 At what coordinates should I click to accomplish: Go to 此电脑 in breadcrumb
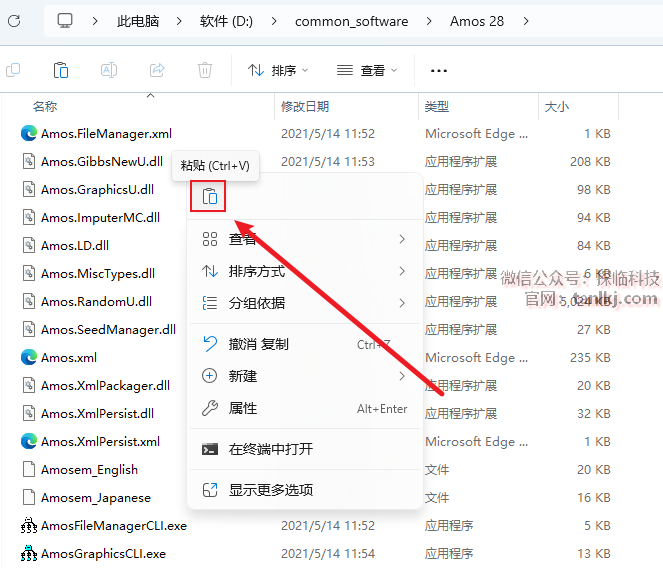pyautogui.click(x=138, y=21)
